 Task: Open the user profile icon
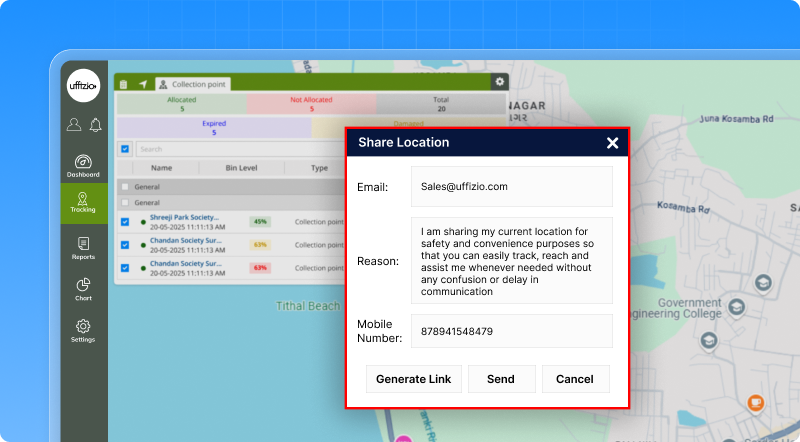point(74,125)
